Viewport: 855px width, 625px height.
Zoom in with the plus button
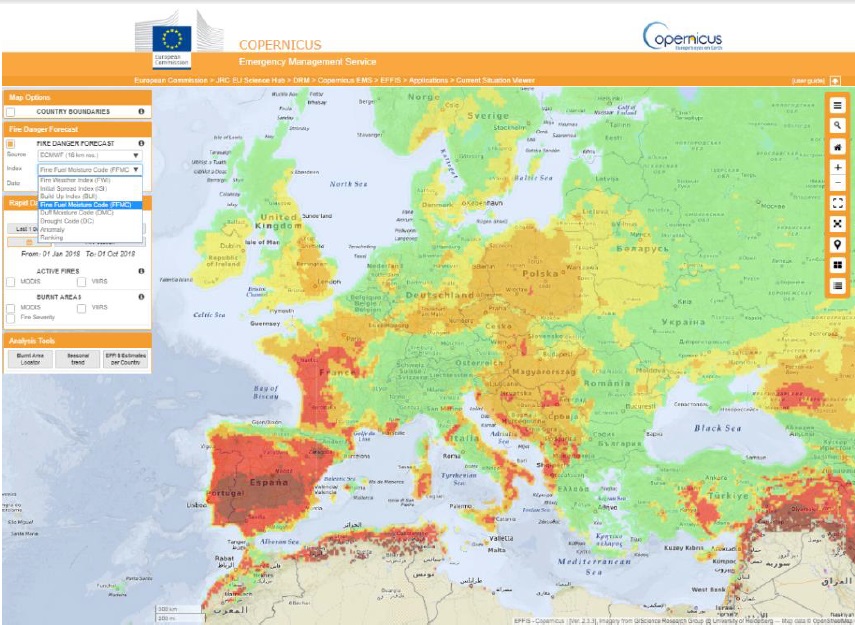coord(837,167)
